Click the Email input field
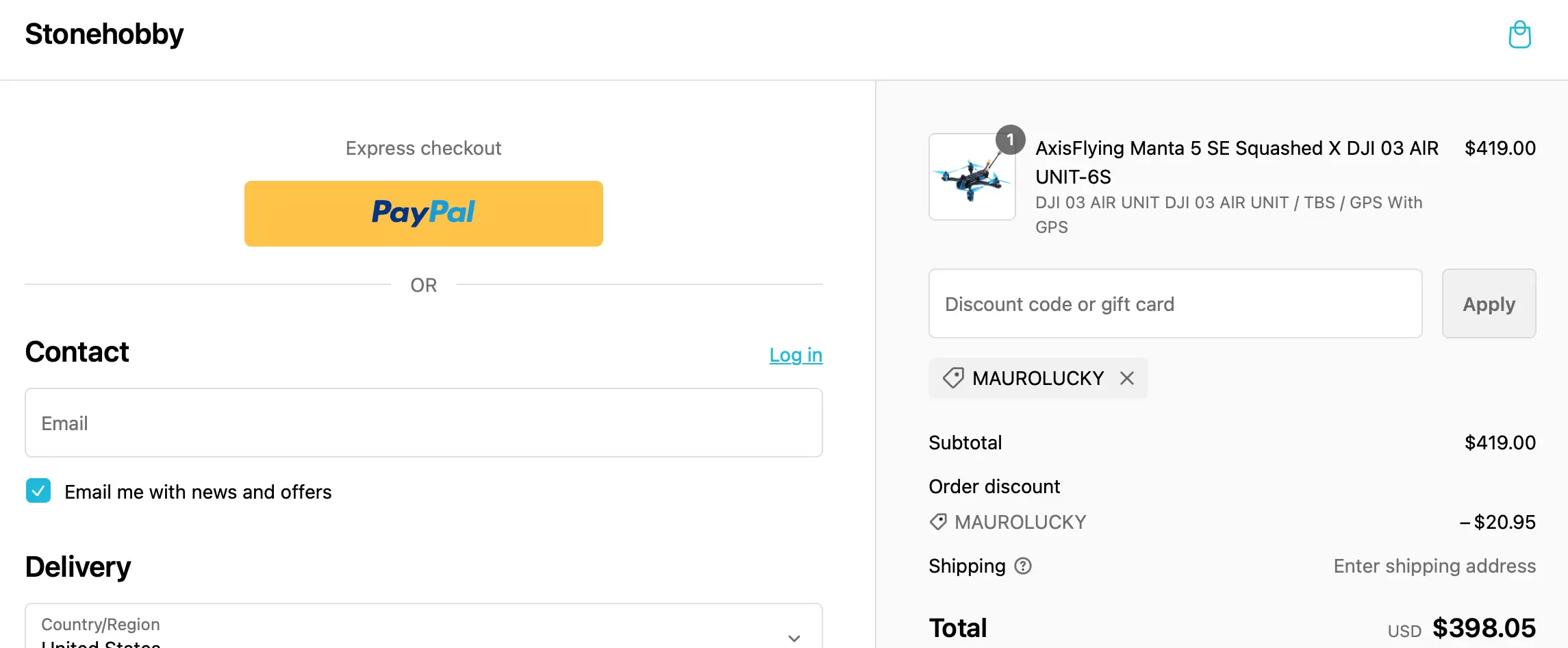This screenshot has width=1568, height=648. pyautogui.click(x=423, y=423)
